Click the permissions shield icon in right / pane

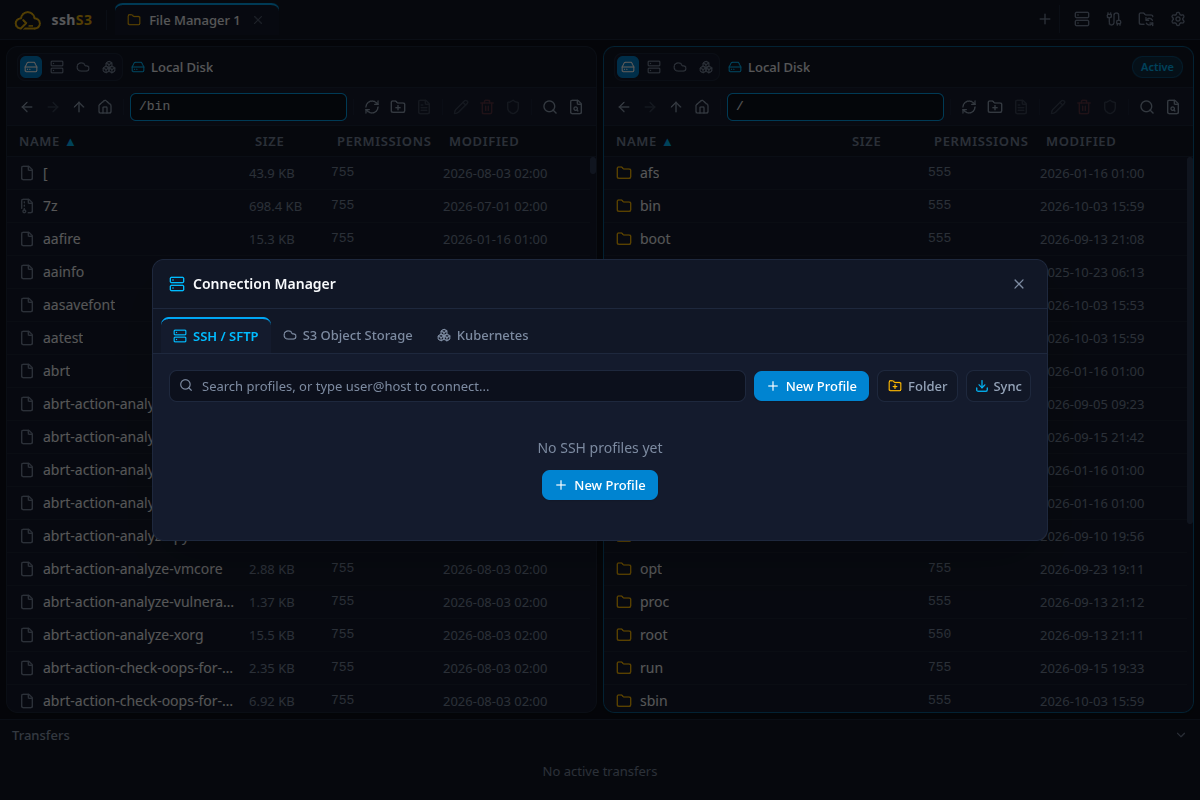pos(1110,107)
